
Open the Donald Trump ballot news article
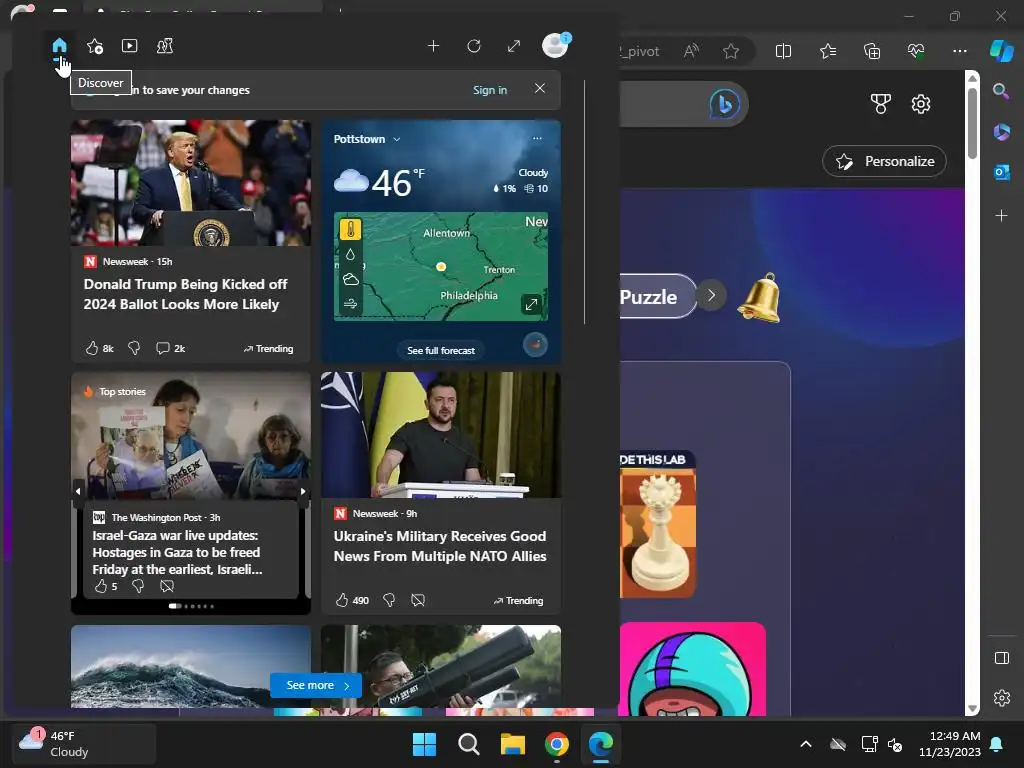(185, 294)
